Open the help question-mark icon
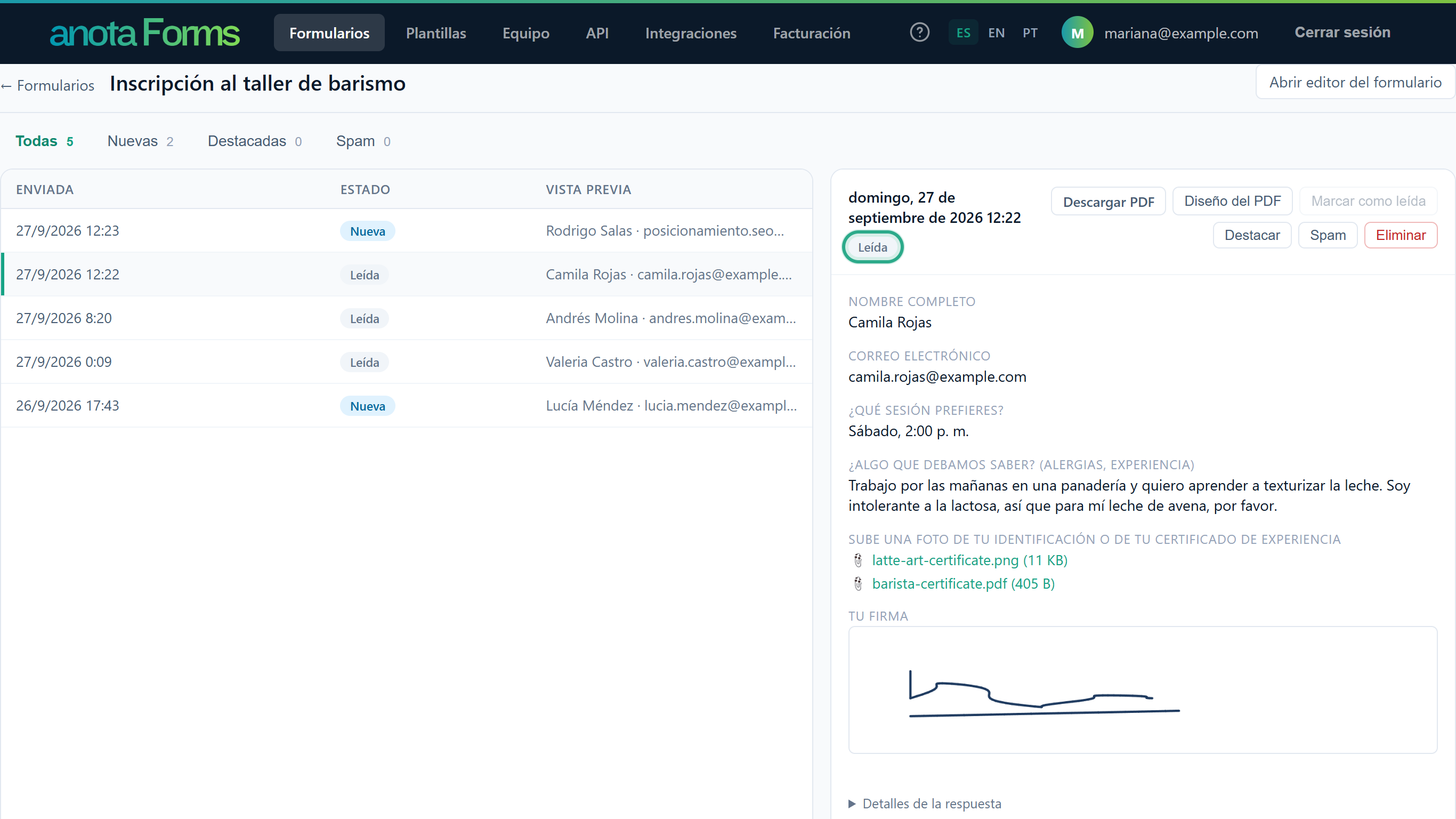The image size is (1456, 819). click(920, 32)
